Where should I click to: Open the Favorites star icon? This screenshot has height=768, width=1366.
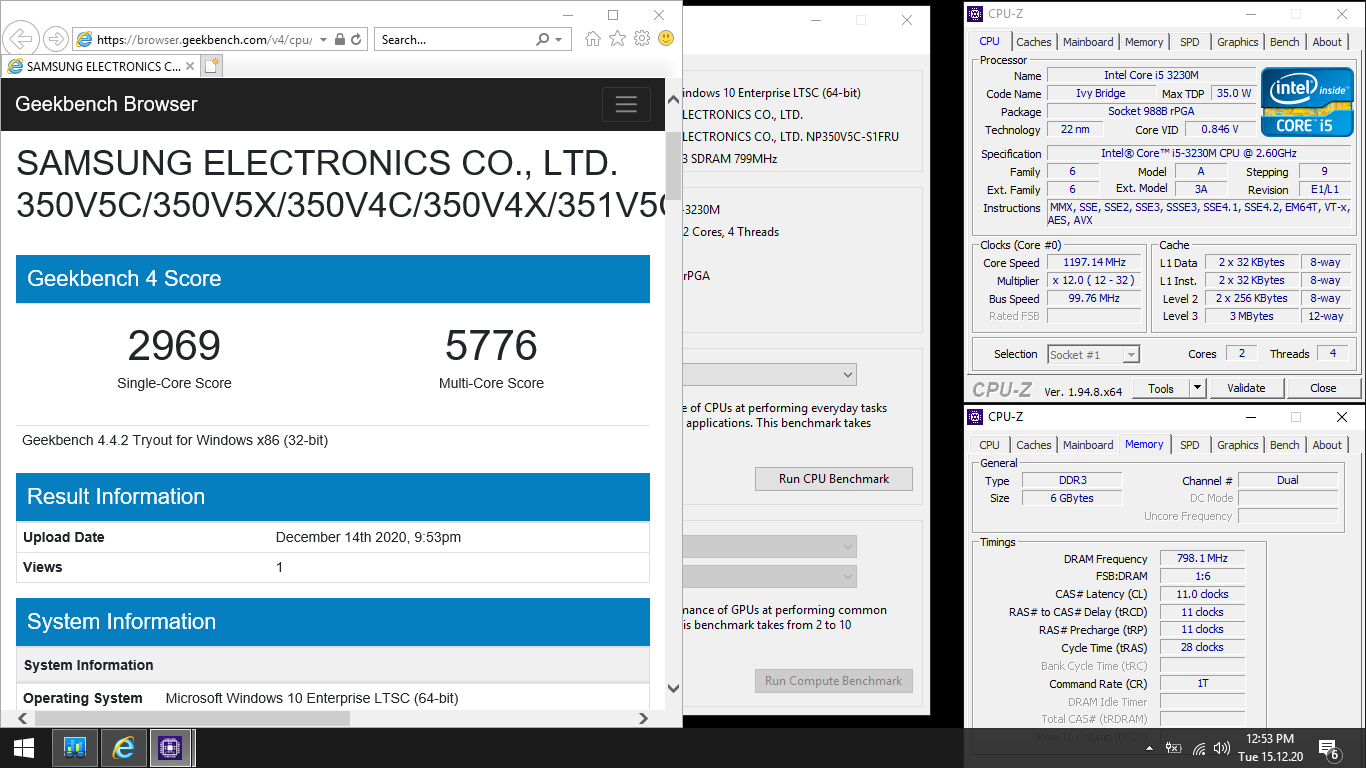pyautogui.click(x=617, y=38)
